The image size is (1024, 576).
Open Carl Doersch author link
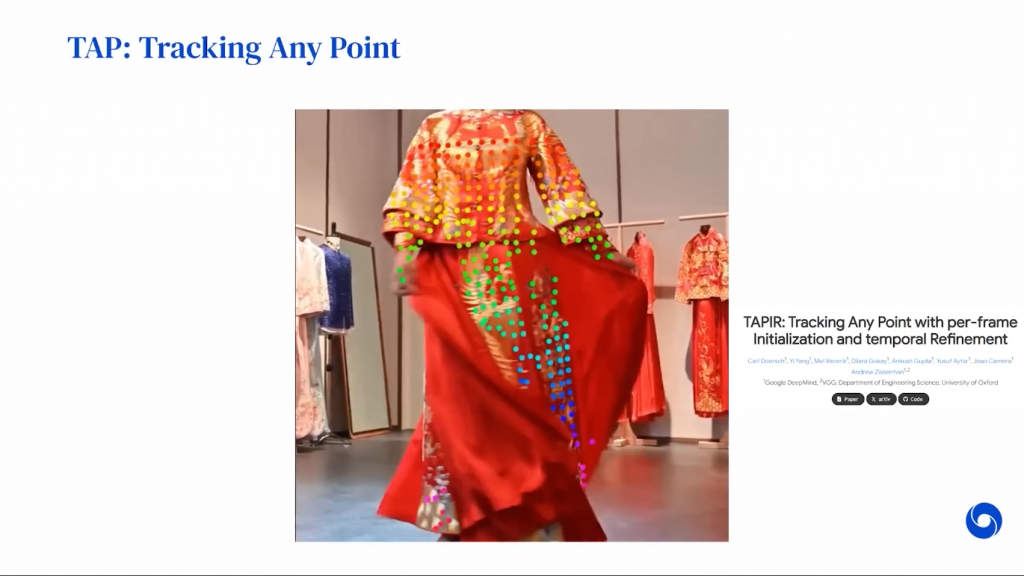click(767, 361)
